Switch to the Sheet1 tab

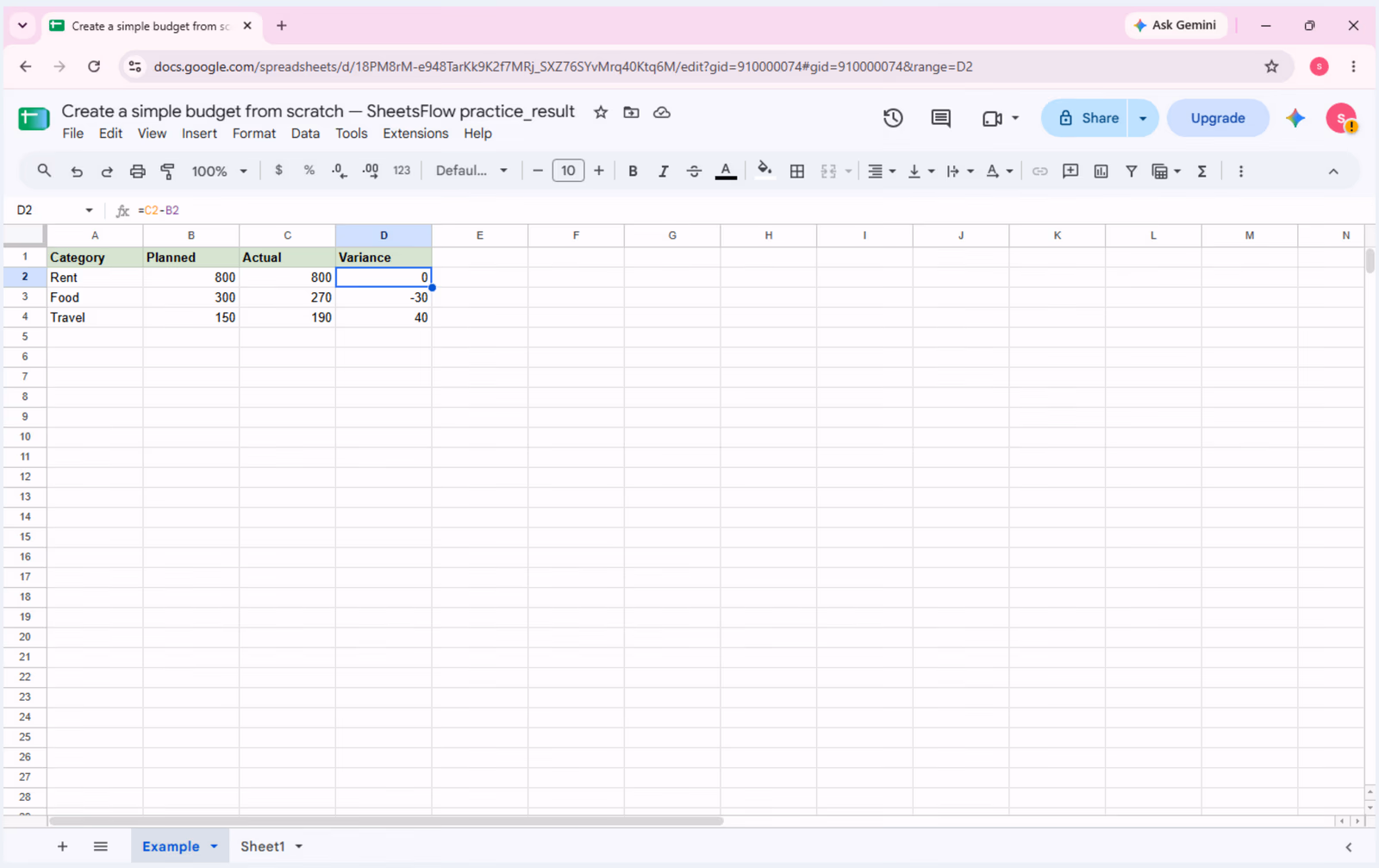click(x=263, y=846)
